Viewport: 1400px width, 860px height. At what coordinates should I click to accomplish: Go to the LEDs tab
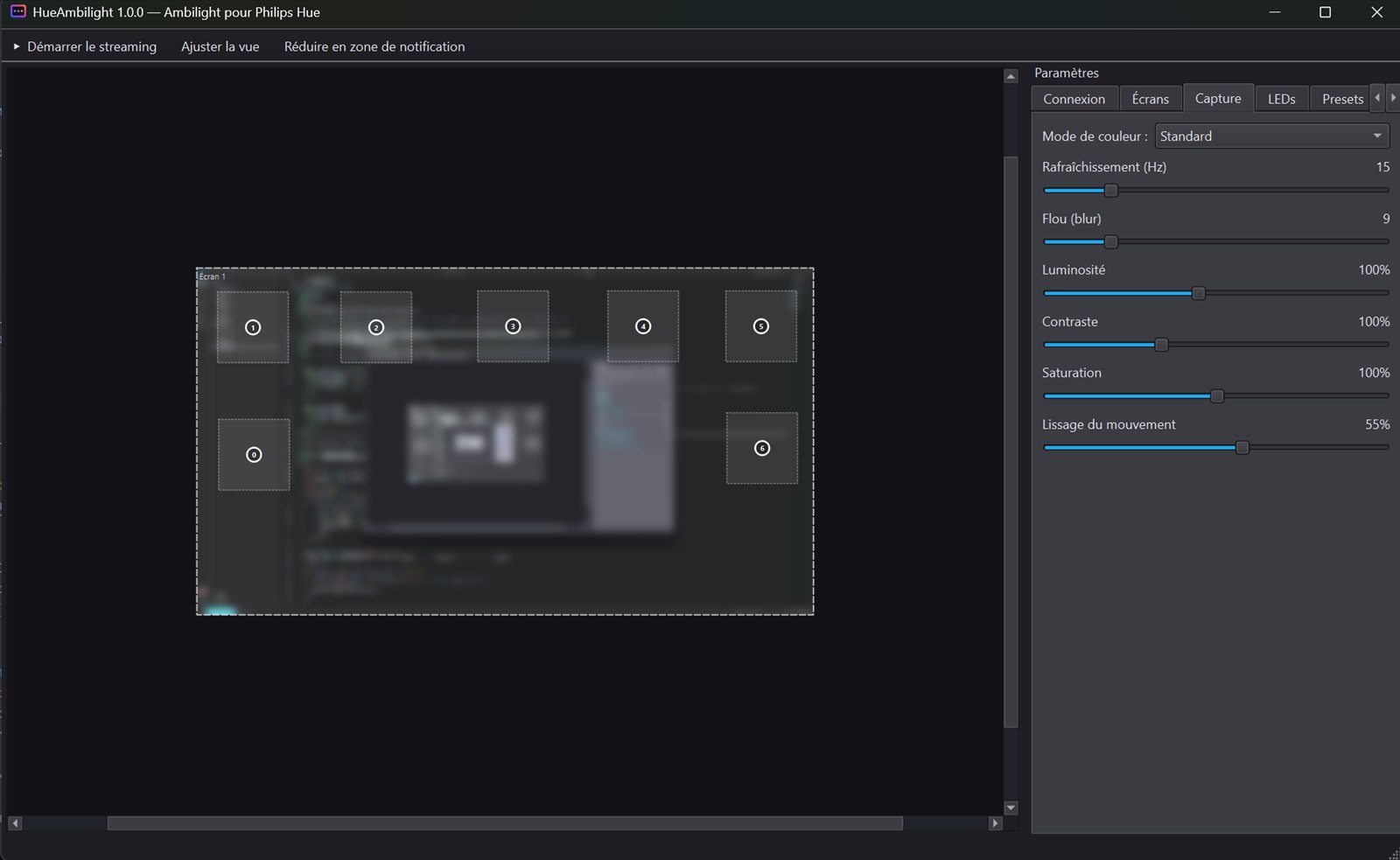[1282, 99]
